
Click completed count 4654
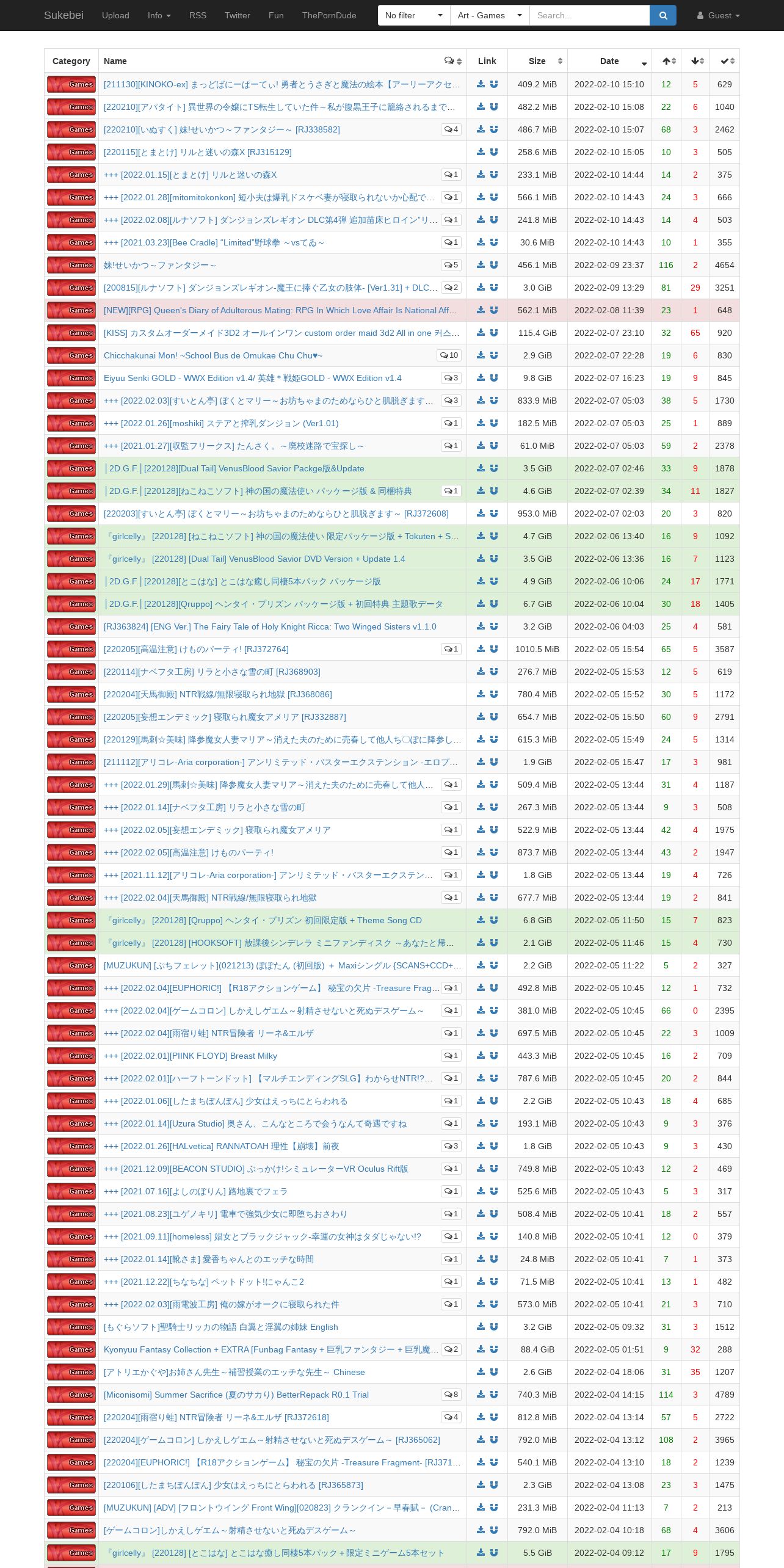(725, 265)
